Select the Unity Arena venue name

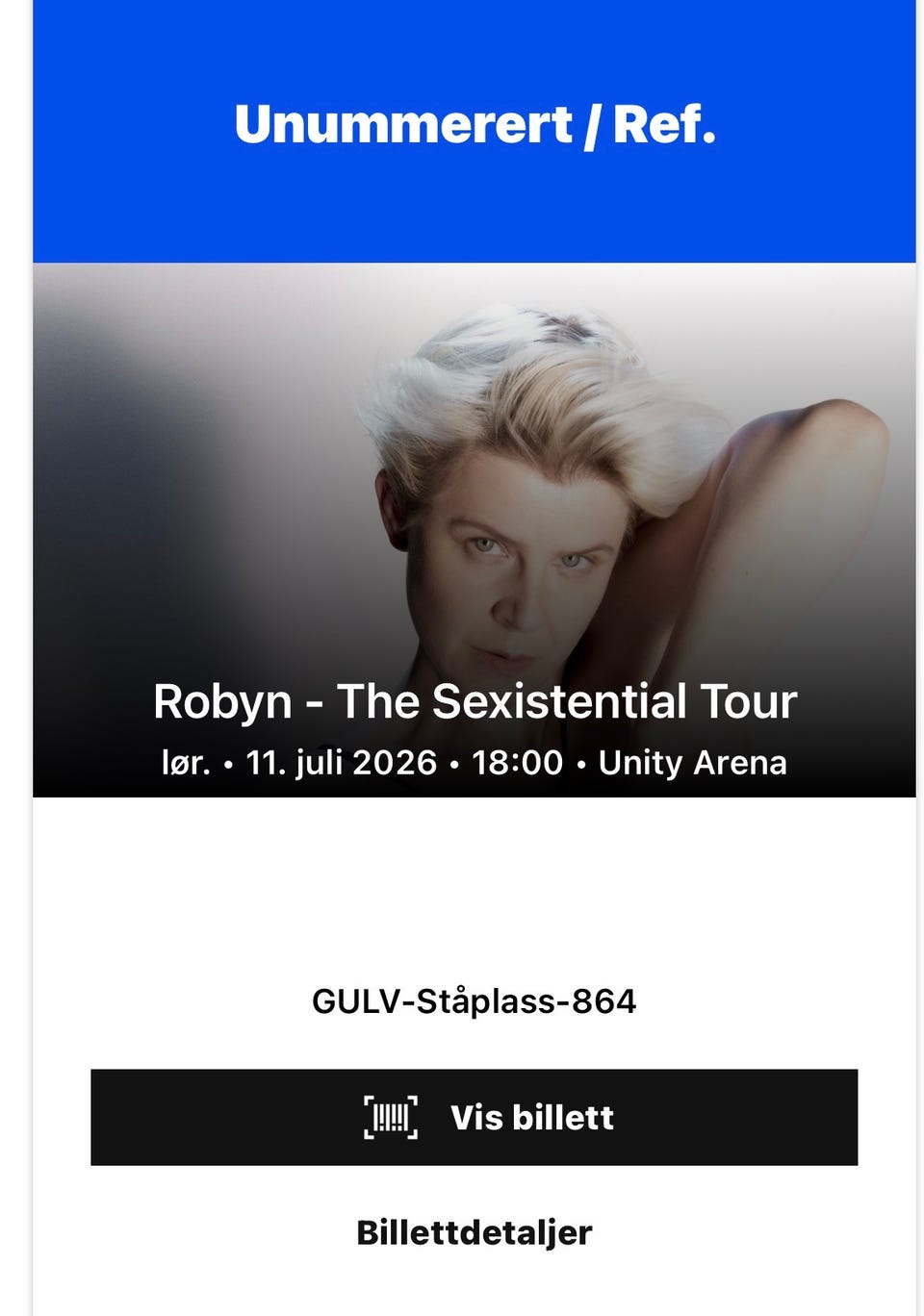tap(693, 762)
